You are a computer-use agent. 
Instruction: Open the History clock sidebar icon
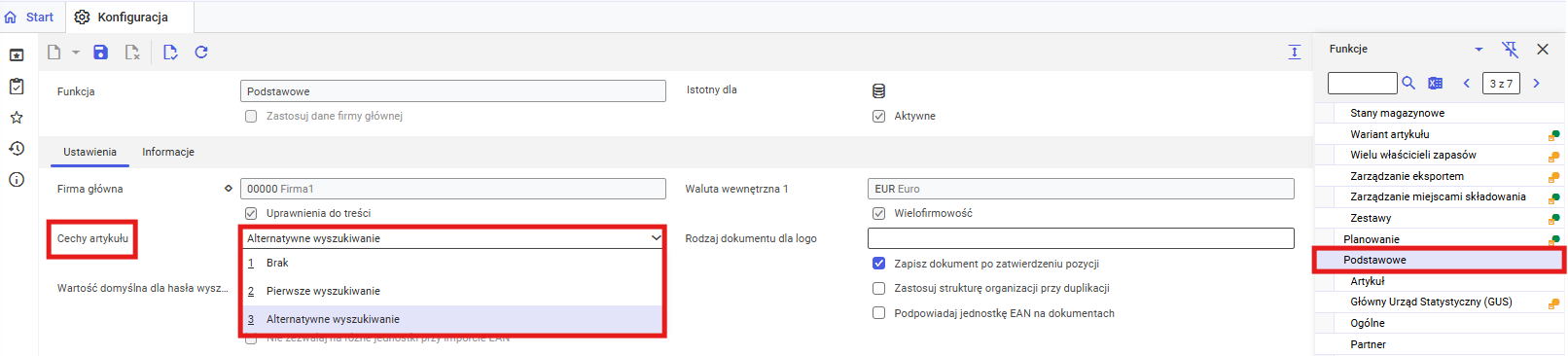(17, 149)
